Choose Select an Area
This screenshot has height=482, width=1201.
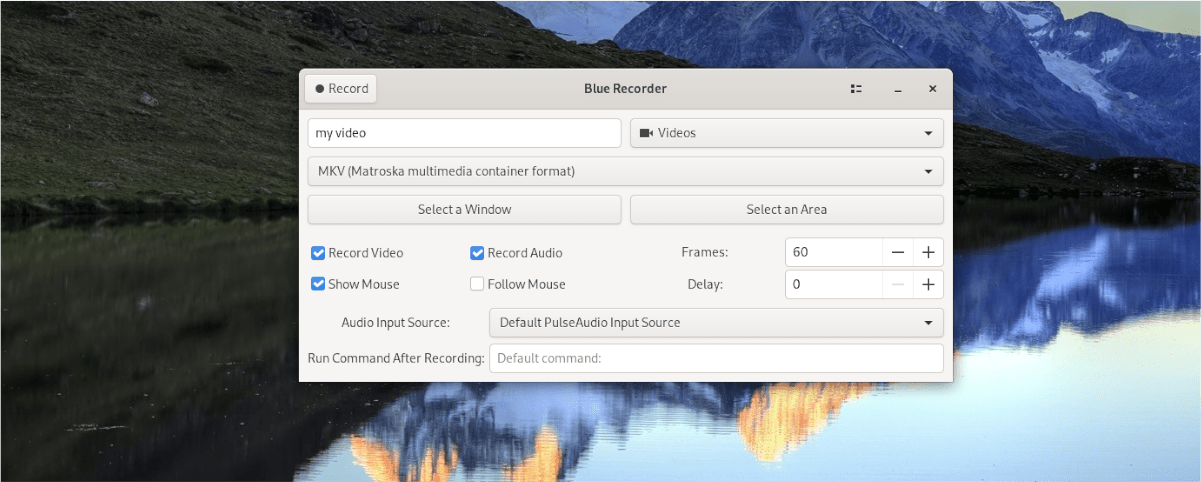point(787,209)
